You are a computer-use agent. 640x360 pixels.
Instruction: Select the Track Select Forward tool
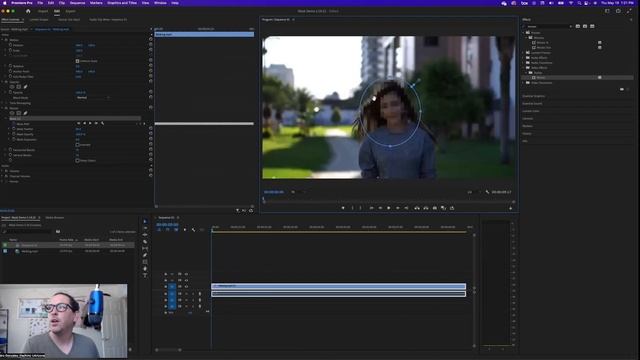[x=145, y=228]
